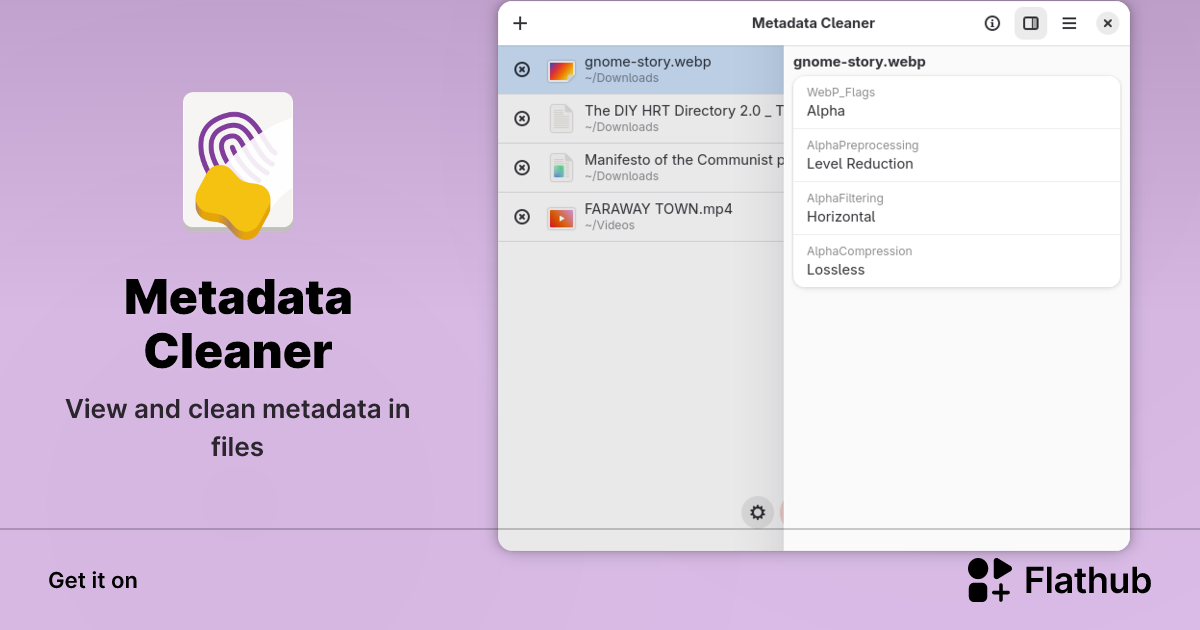1200x630 pixels.
Task: Remove The DIY HRT Directory file
Action: (522, 118)
